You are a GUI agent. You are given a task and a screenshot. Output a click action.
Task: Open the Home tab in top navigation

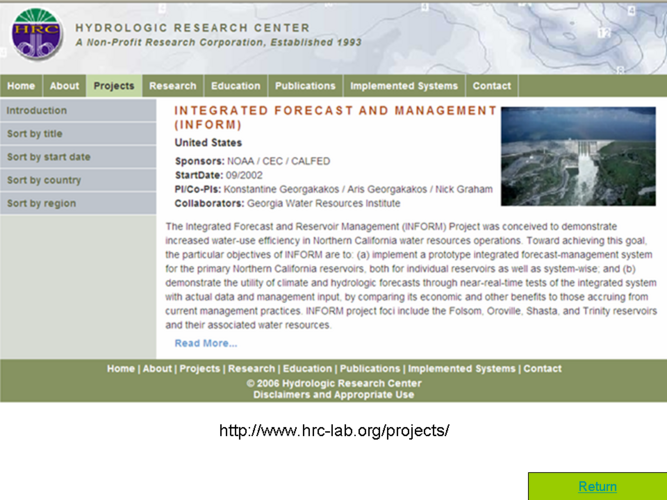click(x=21, y=86)
